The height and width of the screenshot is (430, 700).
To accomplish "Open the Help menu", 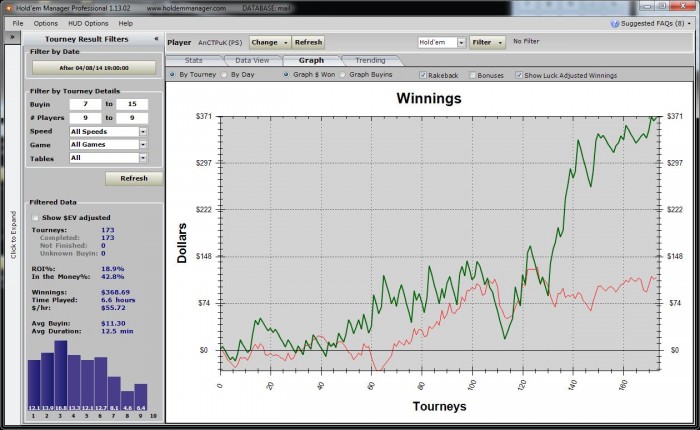I will coord(125,24).
